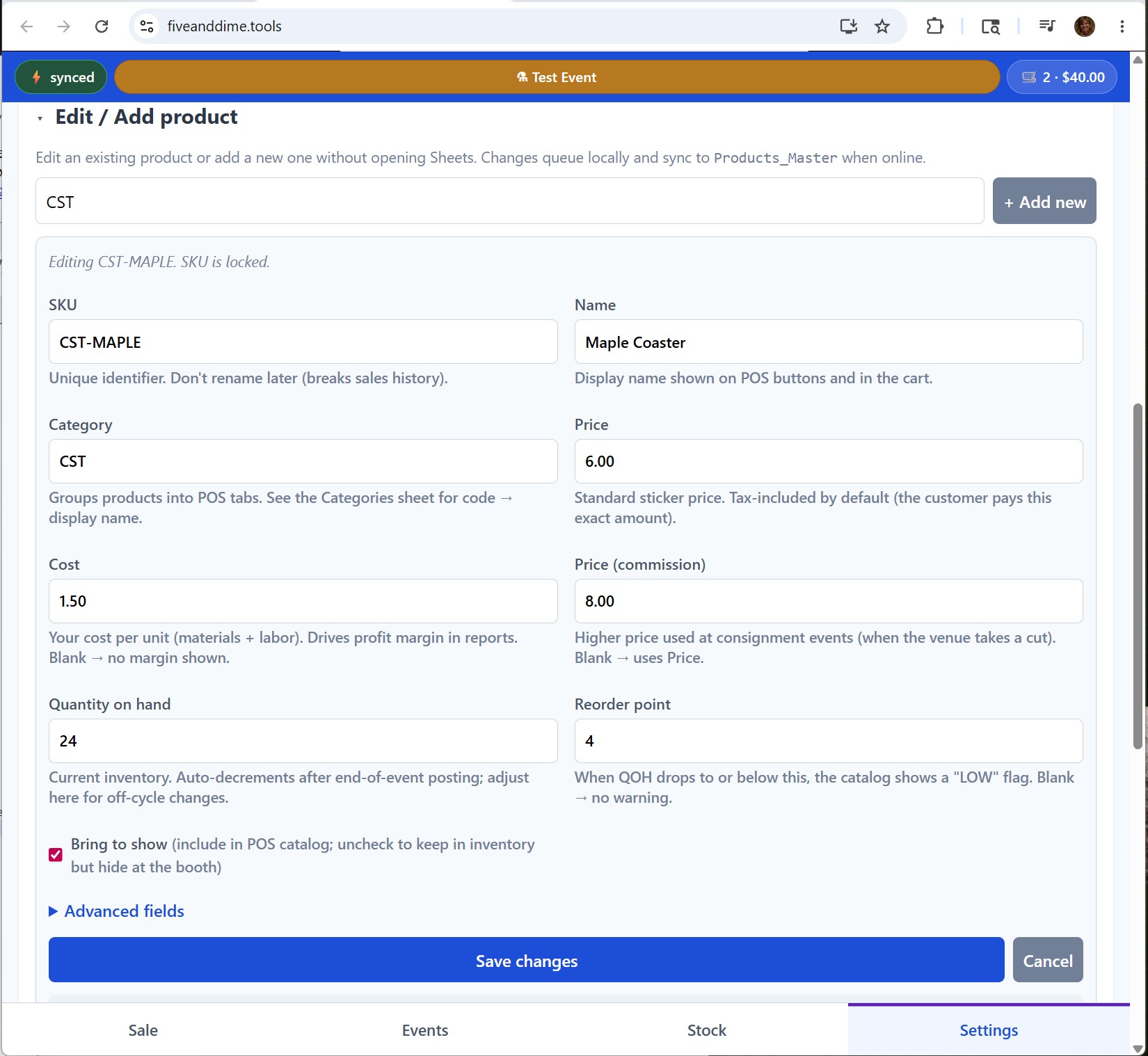The image size is (1148, 1056).
Task: Click the page vertical scrollbar thumb
Action: (1138, 576)
